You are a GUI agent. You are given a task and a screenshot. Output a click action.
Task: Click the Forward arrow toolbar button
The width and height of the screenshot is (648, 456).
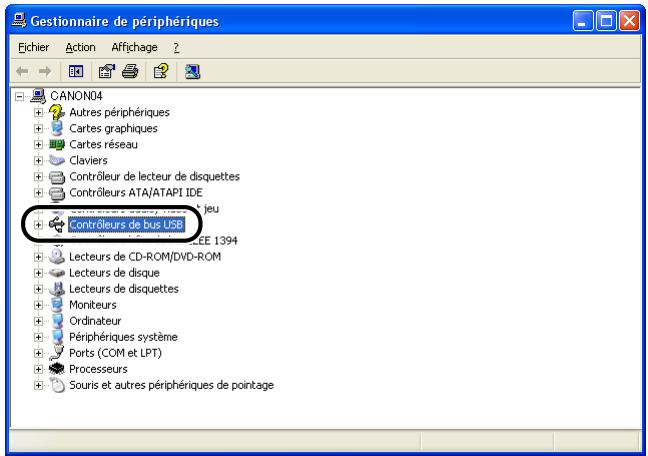[45, 72]
